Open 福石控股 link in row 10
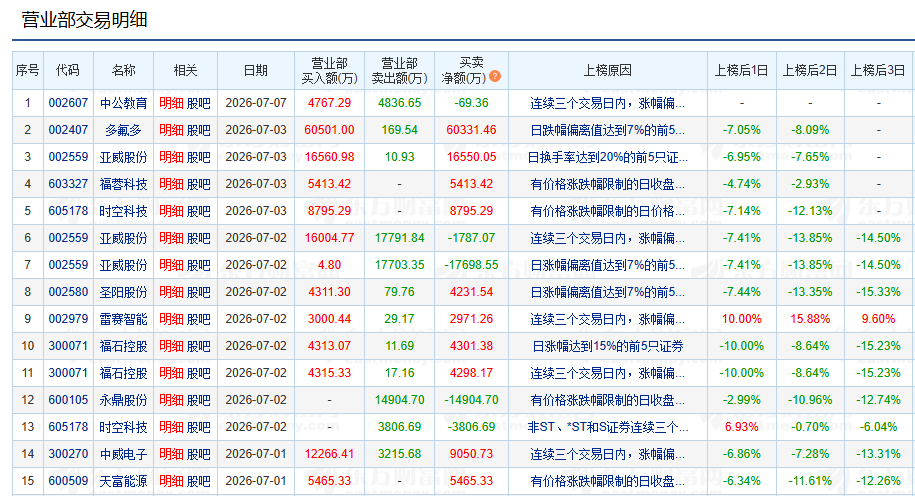Image resolution: width=915 pixels, height=496 pixels. [x=124, y=345]
